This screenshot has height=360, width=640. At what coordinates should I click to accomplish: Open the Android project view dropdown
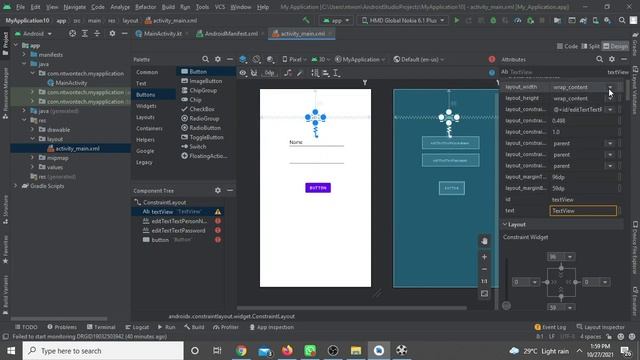(x=33, y=33)
